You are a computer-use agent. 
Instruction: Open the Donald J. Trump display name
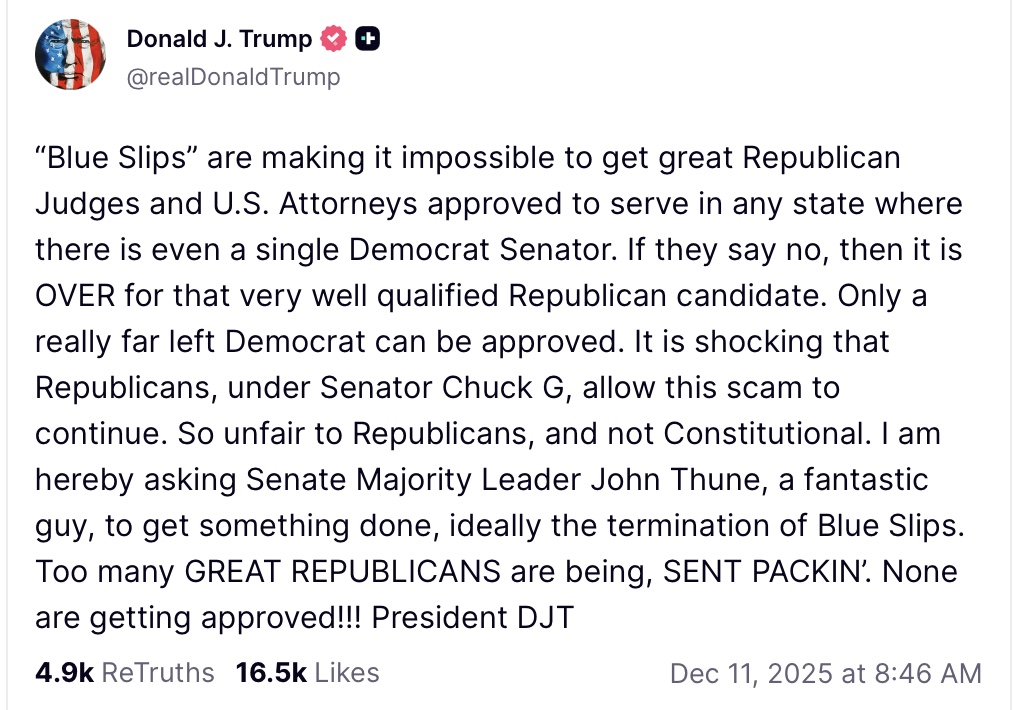point(218,39)
